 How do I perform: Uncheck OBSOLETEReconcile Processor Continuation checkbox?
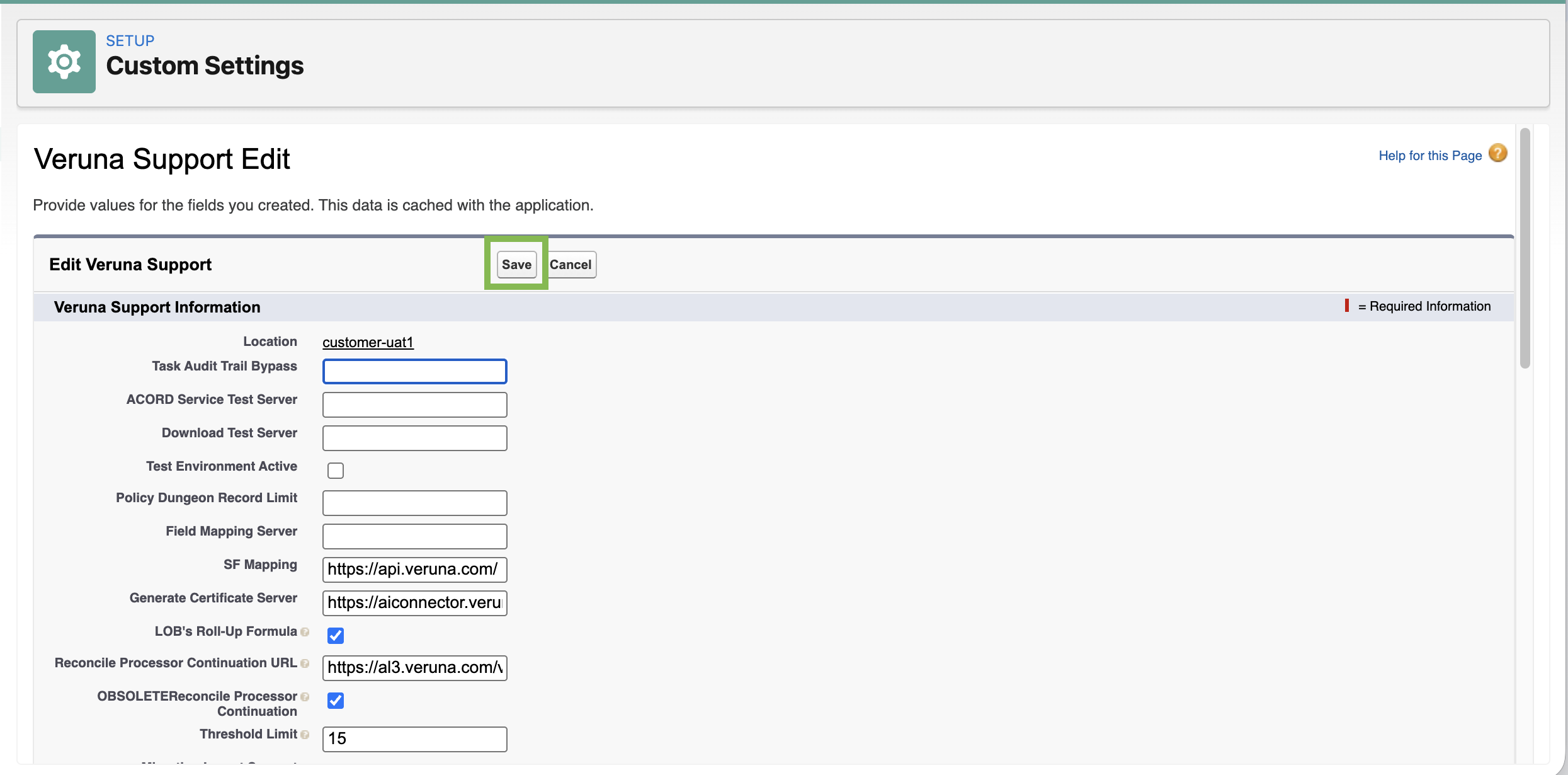tap(336, 701)
